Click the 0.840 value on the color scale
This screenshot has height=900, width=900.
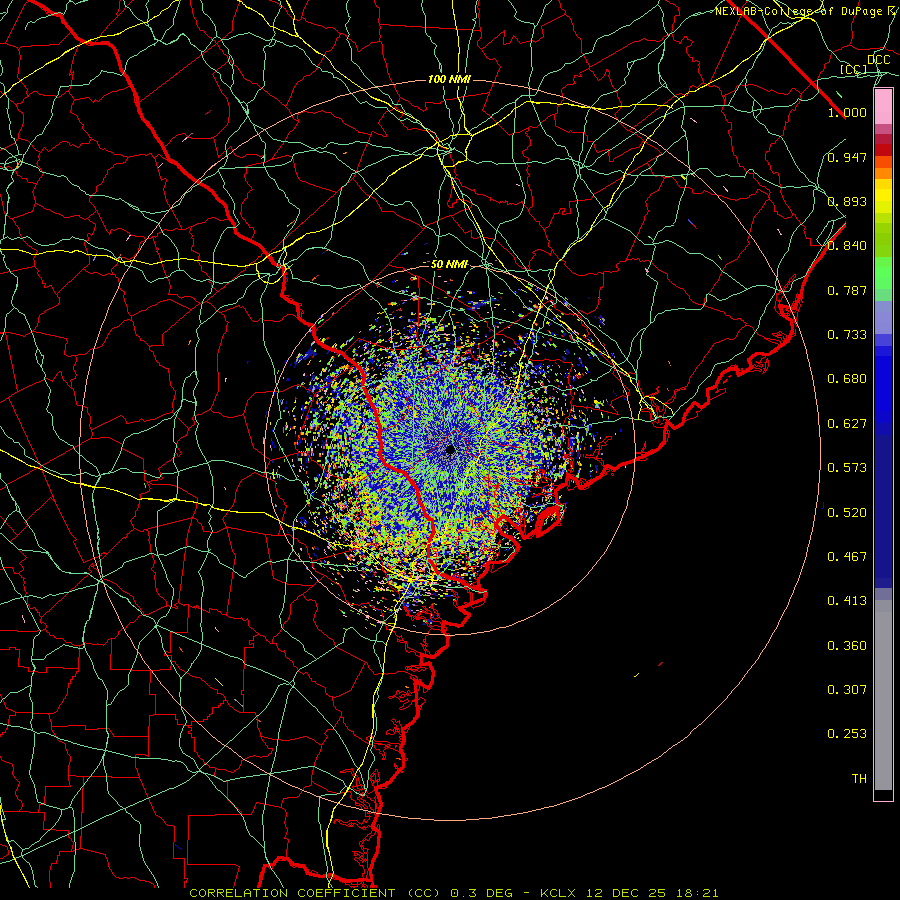[847, 246]
